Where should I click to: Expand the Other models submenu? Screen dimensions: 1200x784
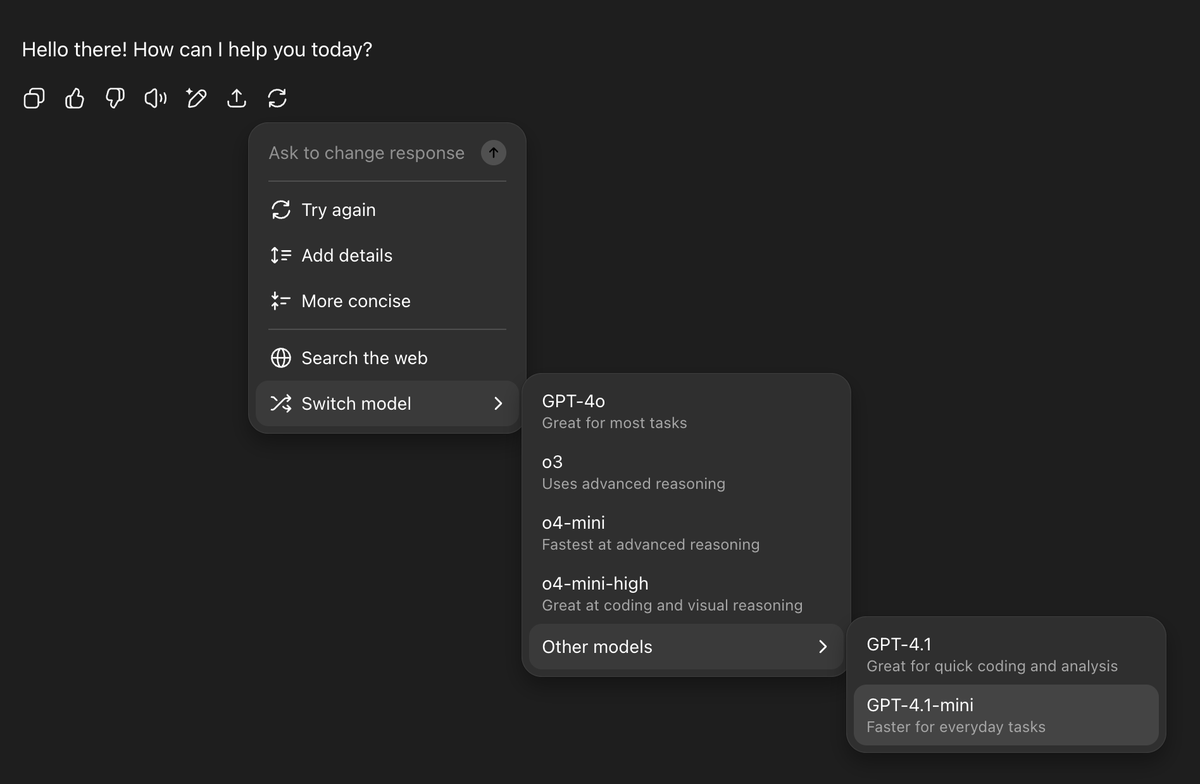point(686,647)
